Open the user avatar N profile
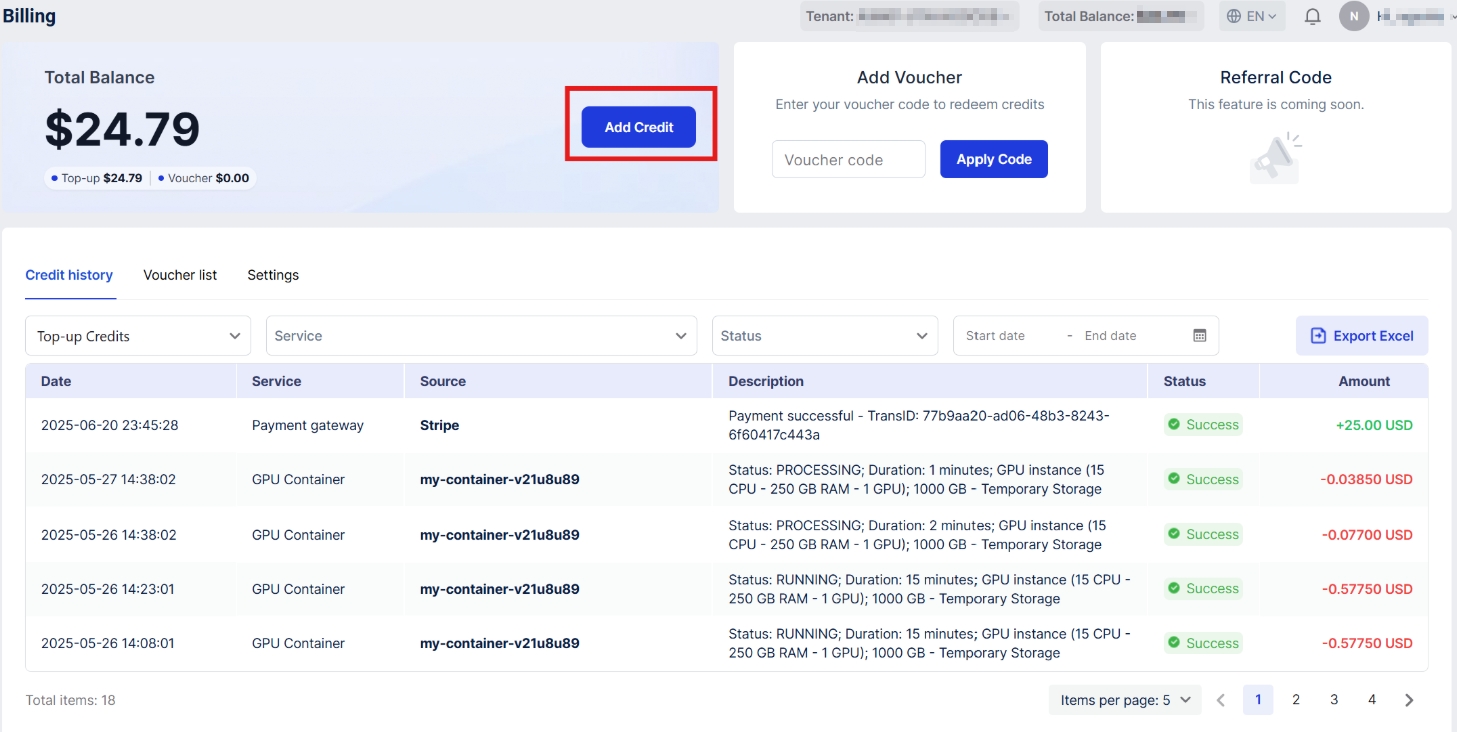Screen dimensions: 1457x732 tap(1354, 17)
